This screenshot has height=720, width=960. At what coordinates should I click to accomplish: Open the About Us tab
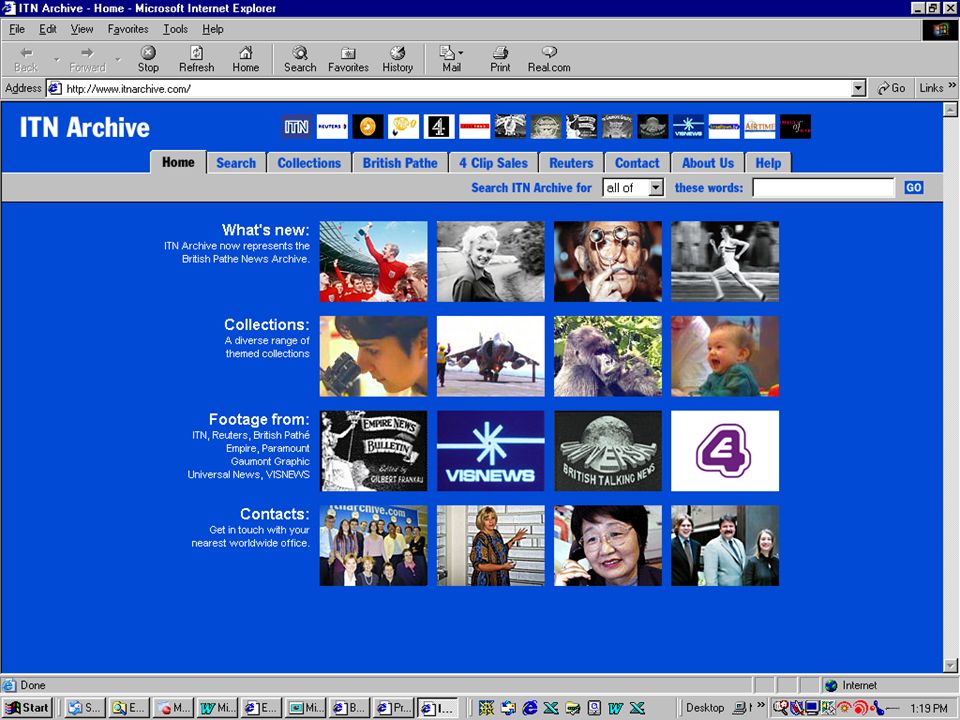pyautogui.click(x=708, y=163)
